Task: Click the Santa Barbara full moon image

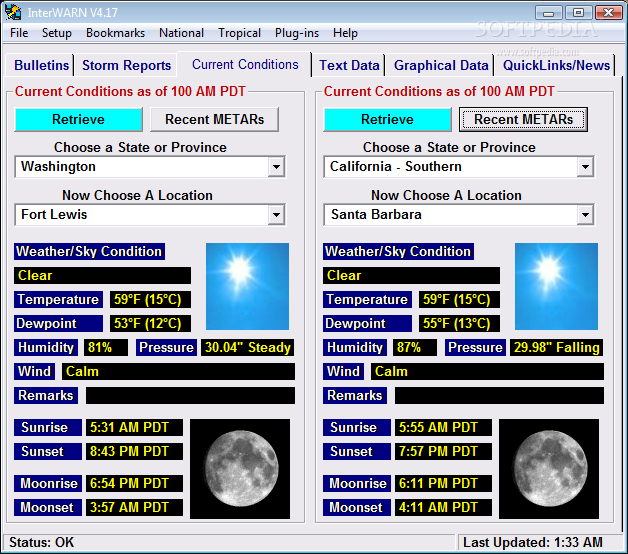Action: coord(549,469)
